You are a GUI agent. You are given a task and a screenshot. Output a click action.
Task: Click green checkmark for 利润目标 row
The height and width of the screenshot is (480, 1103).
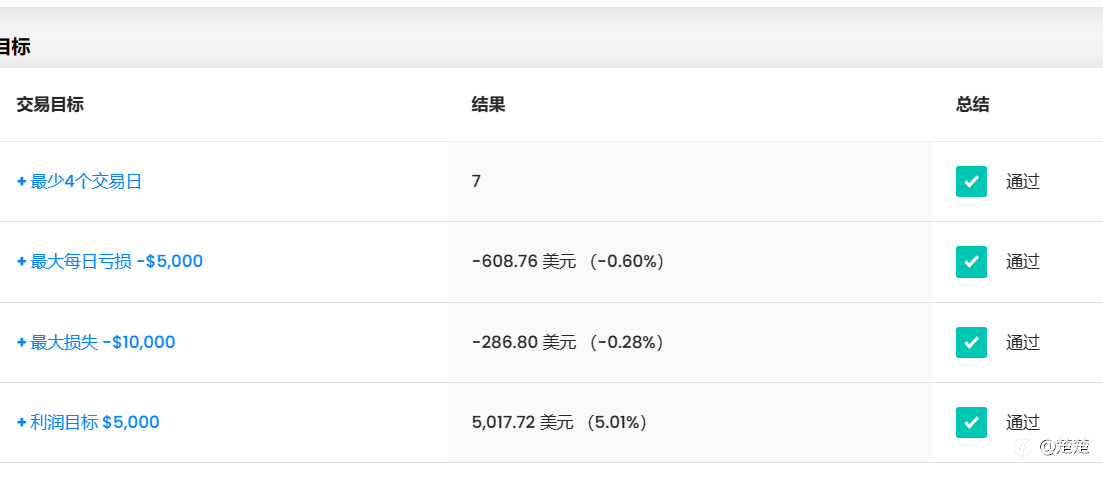click(x=971, y=422)
